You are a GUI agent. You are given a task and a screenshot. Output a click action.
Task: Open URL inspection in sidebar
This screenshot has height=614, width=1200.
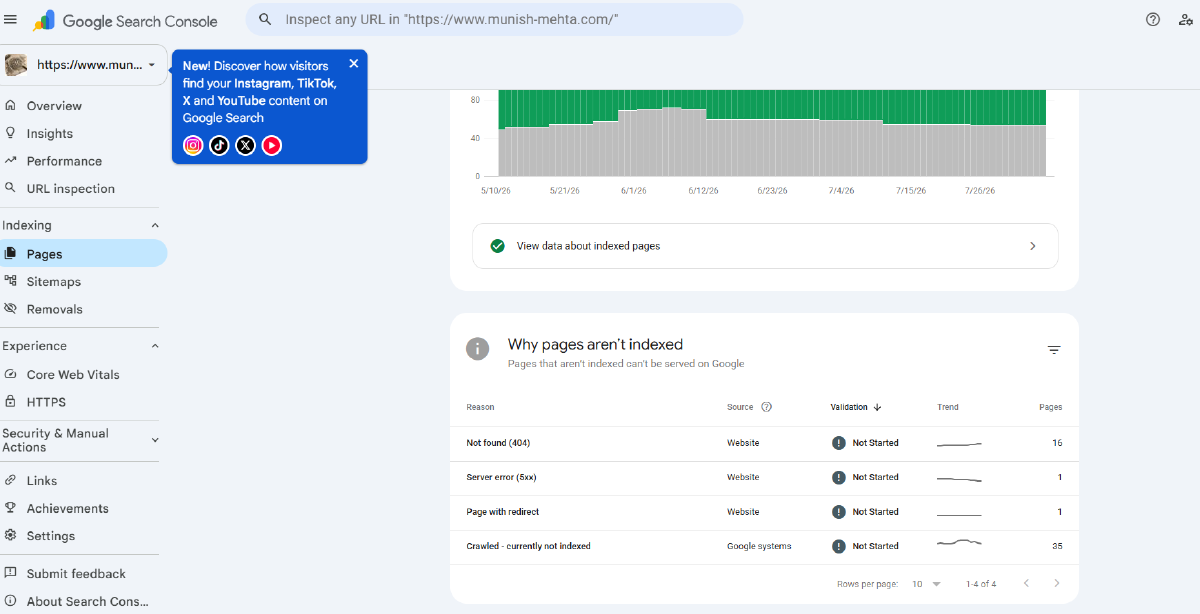tap(70, 189)
